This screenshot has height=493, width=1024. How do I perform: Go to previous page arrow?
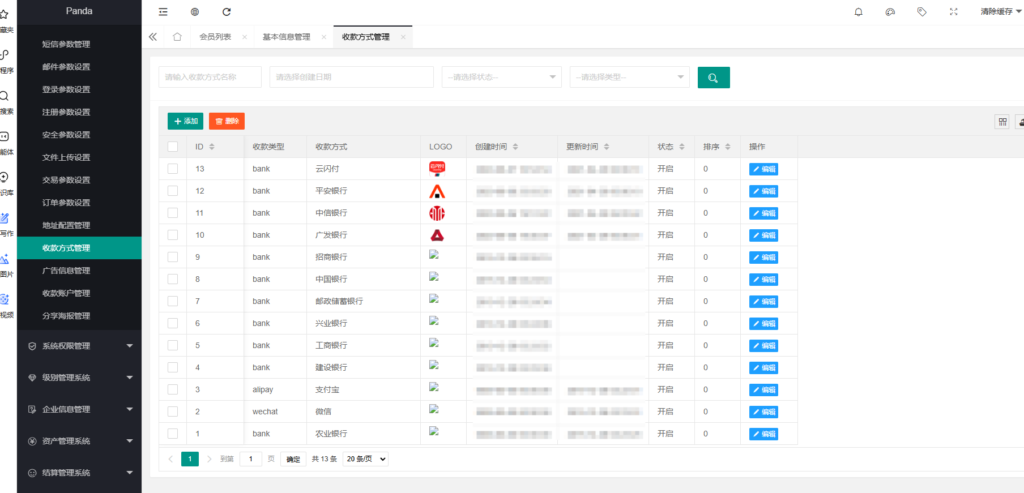click(x=170, y=459)
